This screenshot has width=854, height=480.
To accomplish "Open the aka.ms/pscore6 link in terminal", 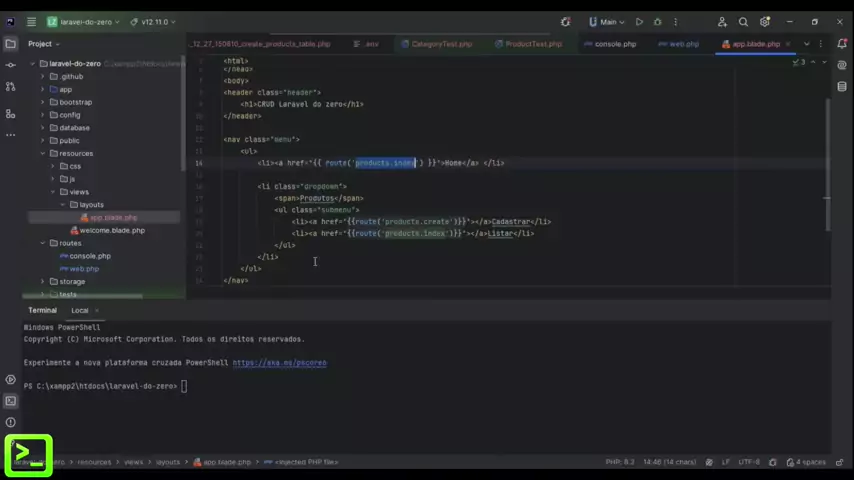I will [279, 363].
